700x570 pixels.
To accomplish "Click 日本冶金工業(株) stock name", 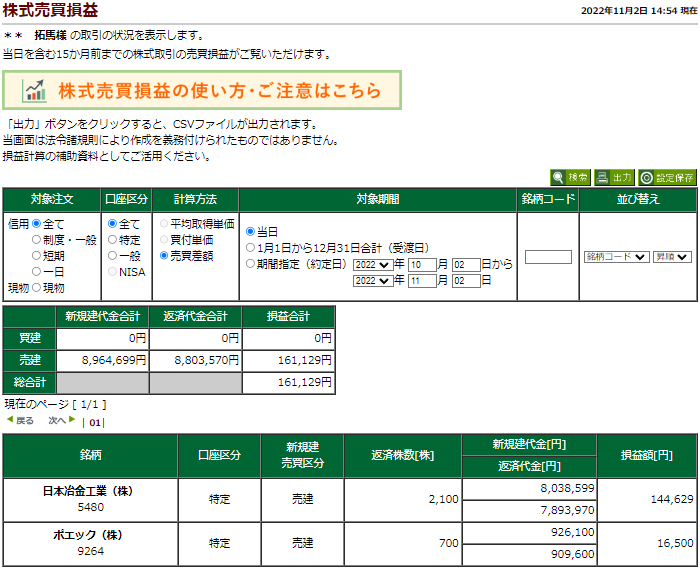I will click(x=88, y=491).
